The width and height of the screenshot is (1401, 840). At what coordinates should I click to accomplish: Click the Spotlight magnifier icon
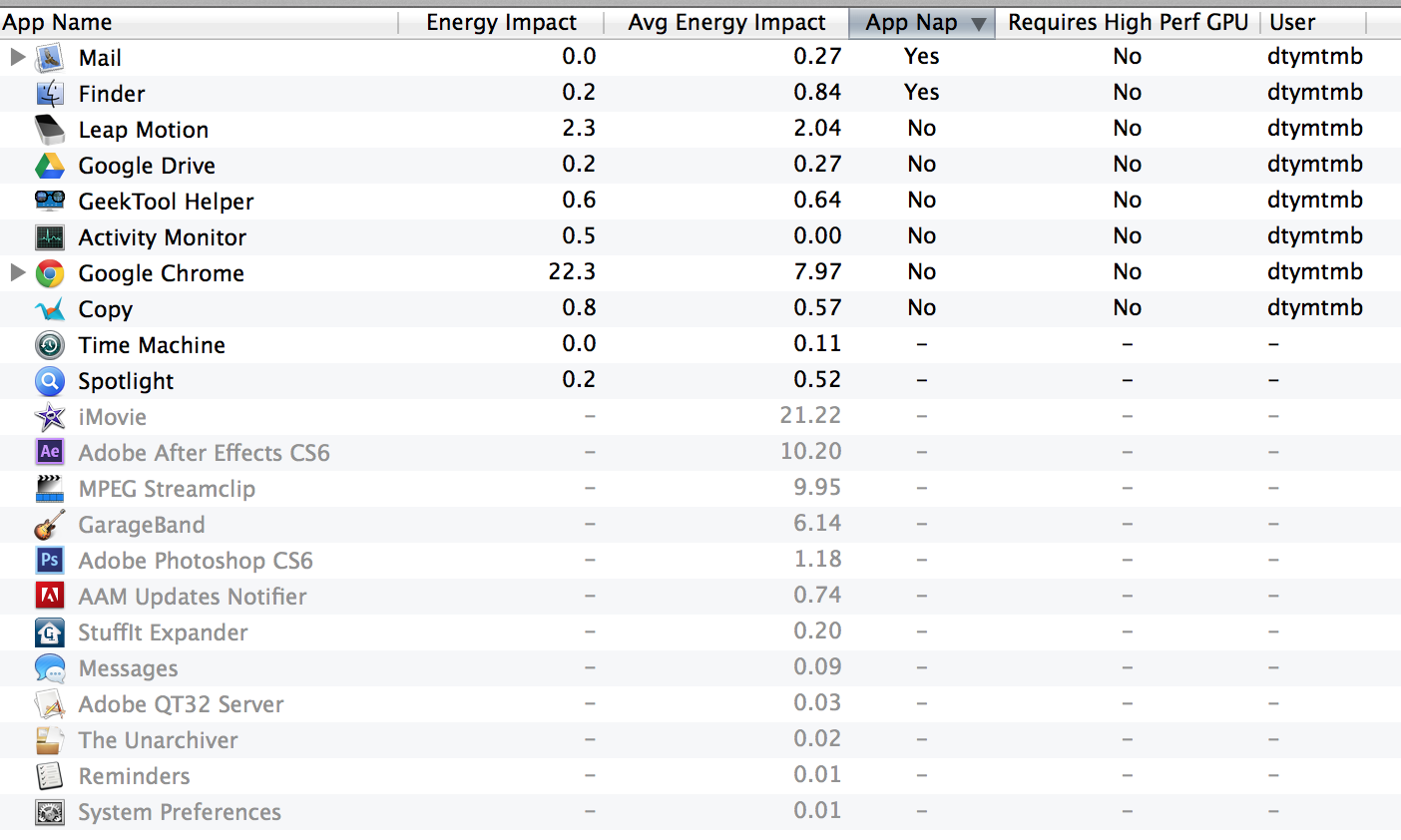[50, 381]
